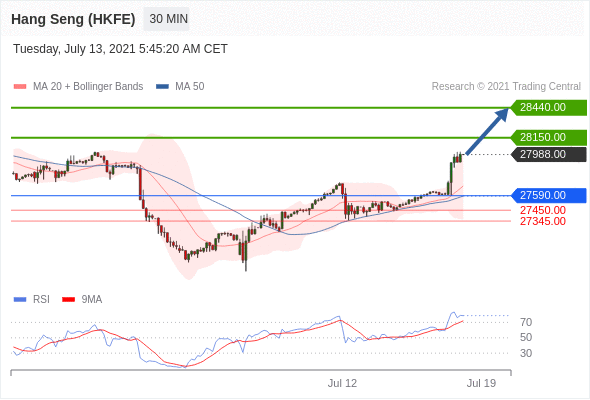
Task: Click the RSI 70 level axis label
Action: [526, 322]
